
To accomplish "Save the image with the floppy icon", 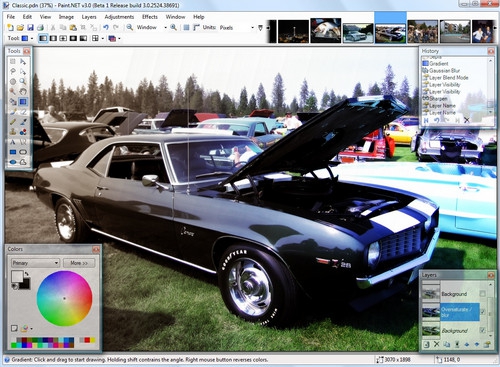I will pyautogui.click(x=30, y=27).
